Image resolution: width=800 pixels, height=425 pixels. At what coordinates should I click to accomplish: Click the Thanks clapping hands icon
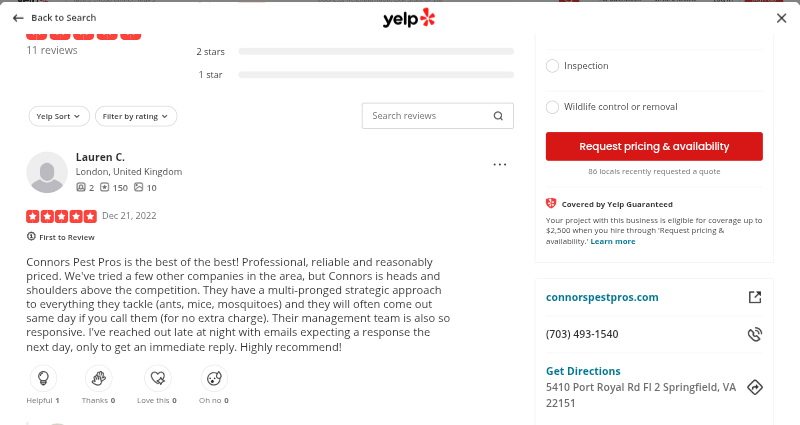coord(98,378)
